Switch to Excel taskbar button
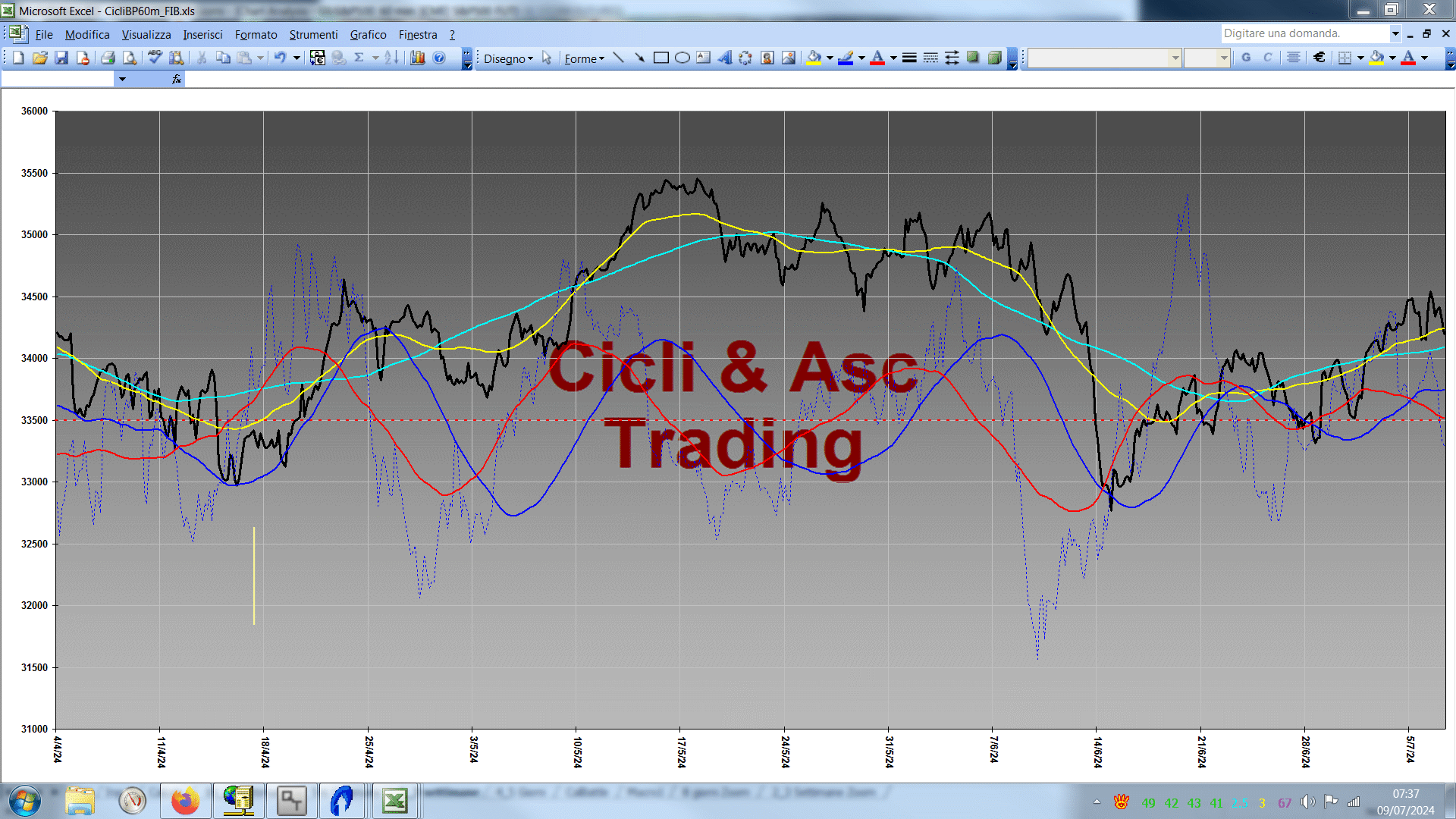This screenshot has height=819, width=1456. pyautogui.click(x=394, y=801)
